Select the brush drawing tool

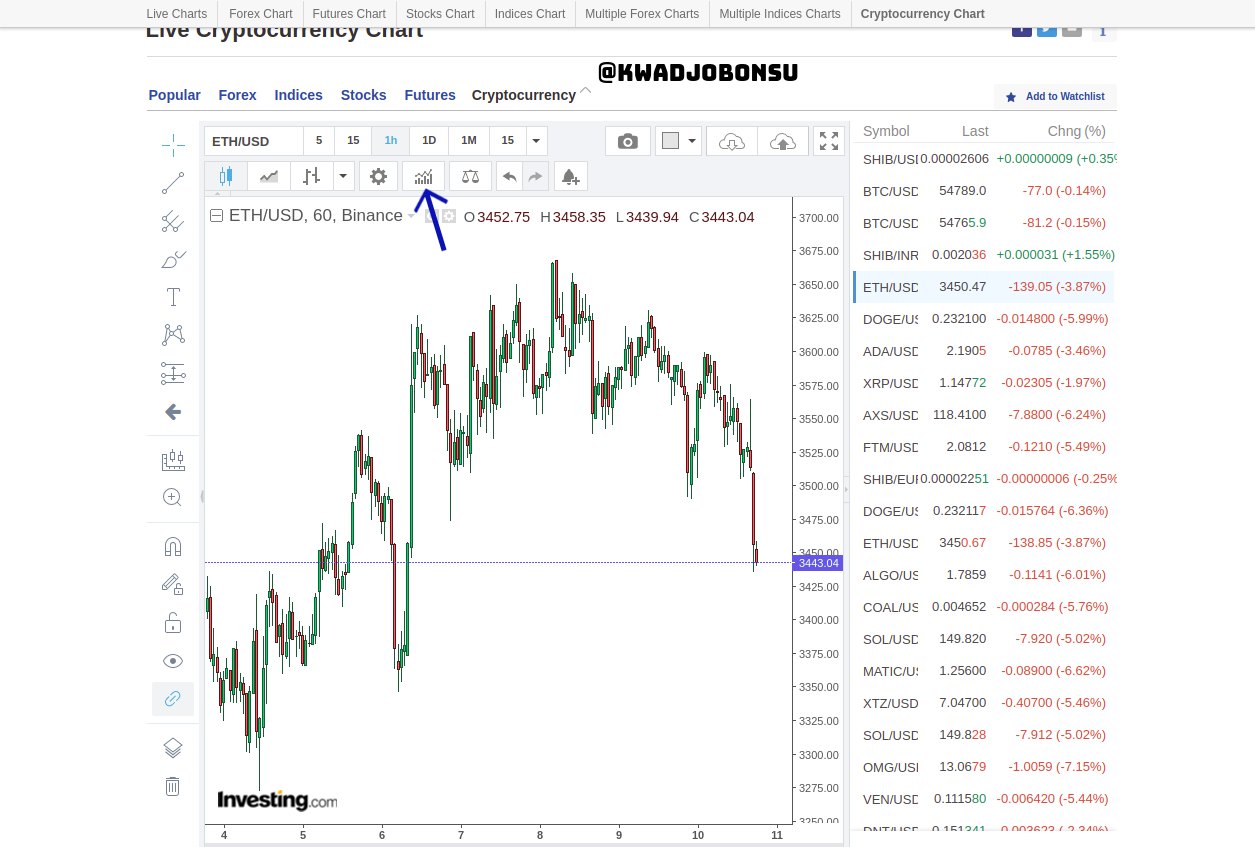[x=173, y=259]
